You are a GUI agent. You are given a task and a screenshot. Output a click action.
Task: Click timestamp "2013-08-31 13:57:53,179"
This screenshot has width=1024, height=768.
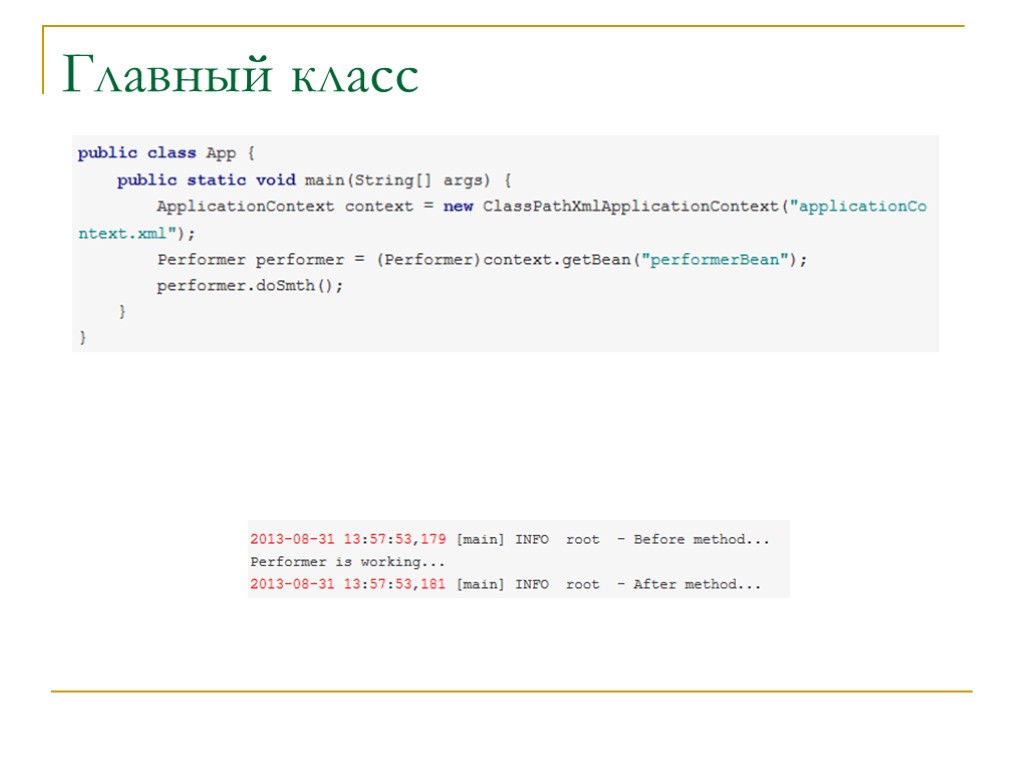(348, 539)
